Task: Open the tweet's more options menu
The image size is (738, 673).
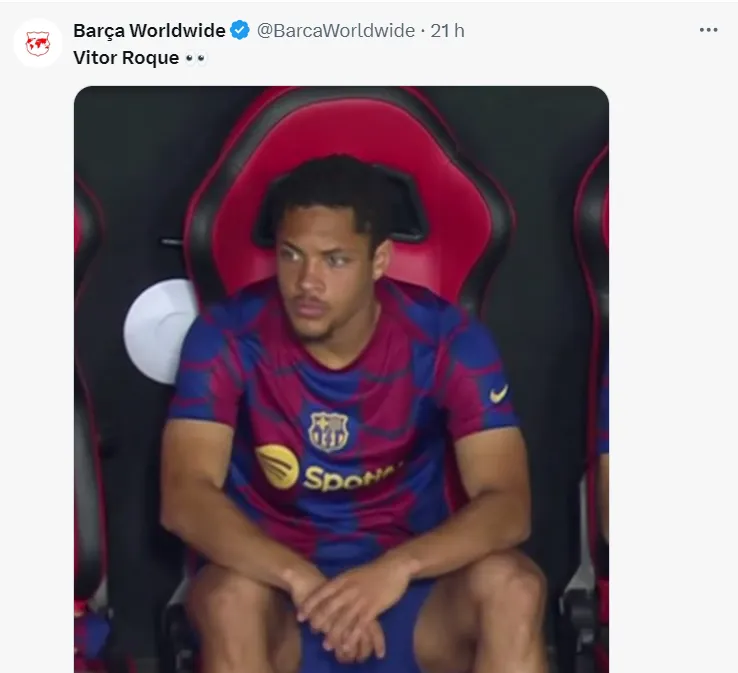Action: point(709,30)
